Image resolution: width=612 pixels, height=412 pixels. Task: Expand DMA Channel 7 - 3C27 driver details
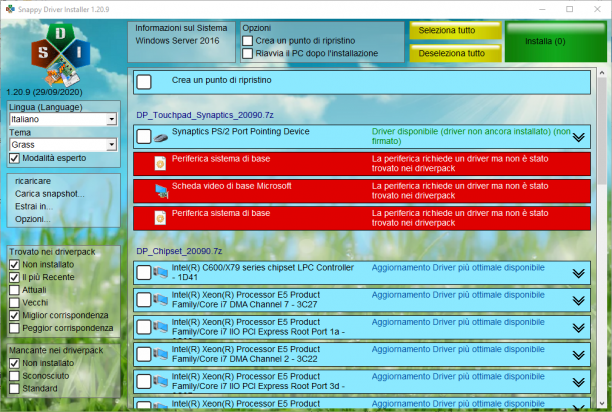[578, 300]
